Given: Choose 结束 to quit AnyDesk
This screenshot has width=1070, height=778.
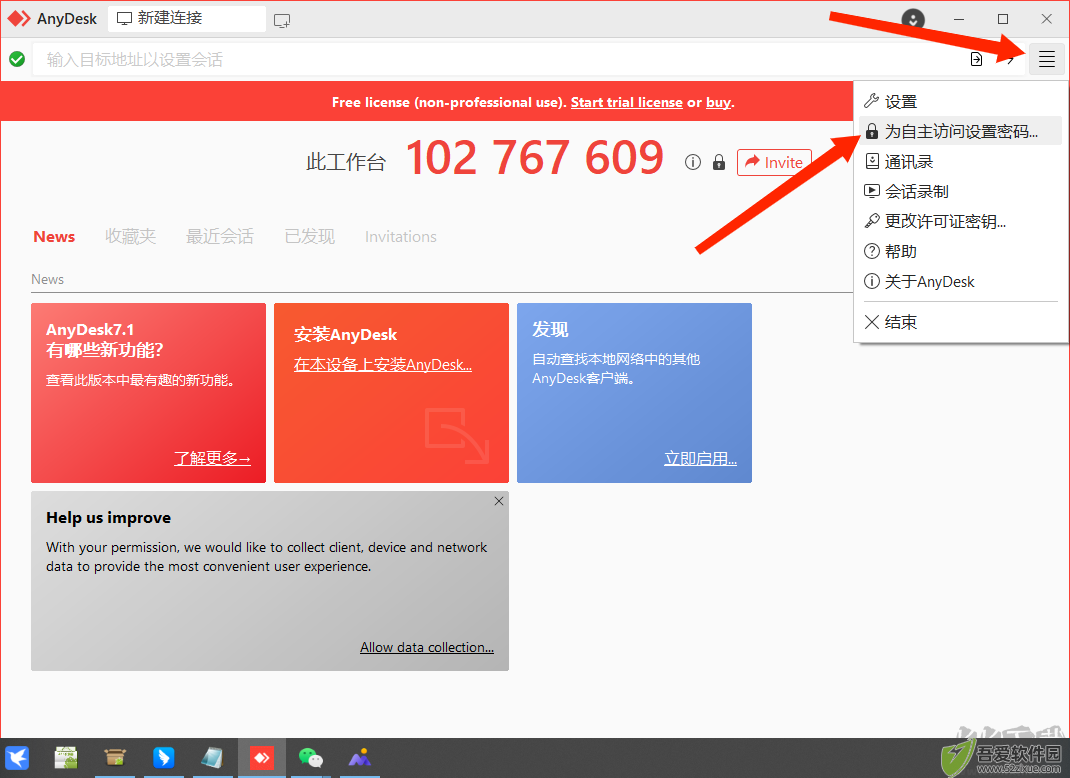Looking at the screenshot, I should (960, 322).
